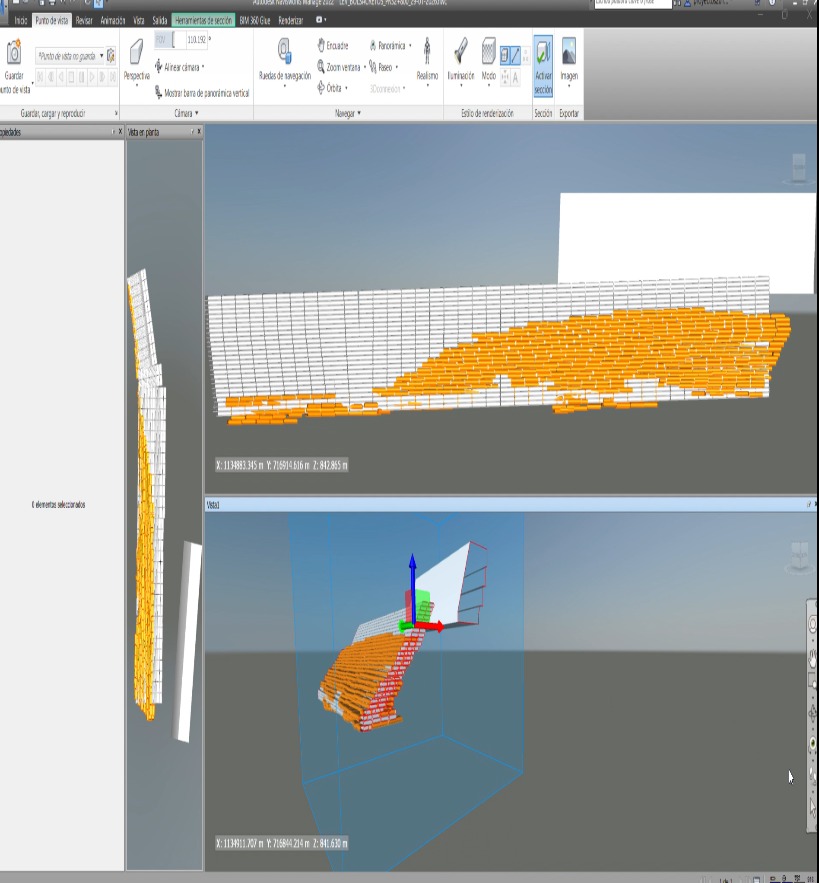Open the Herramientas de sección tab
The height and width of the screenshot is (883, 819).
pos(202,20)
